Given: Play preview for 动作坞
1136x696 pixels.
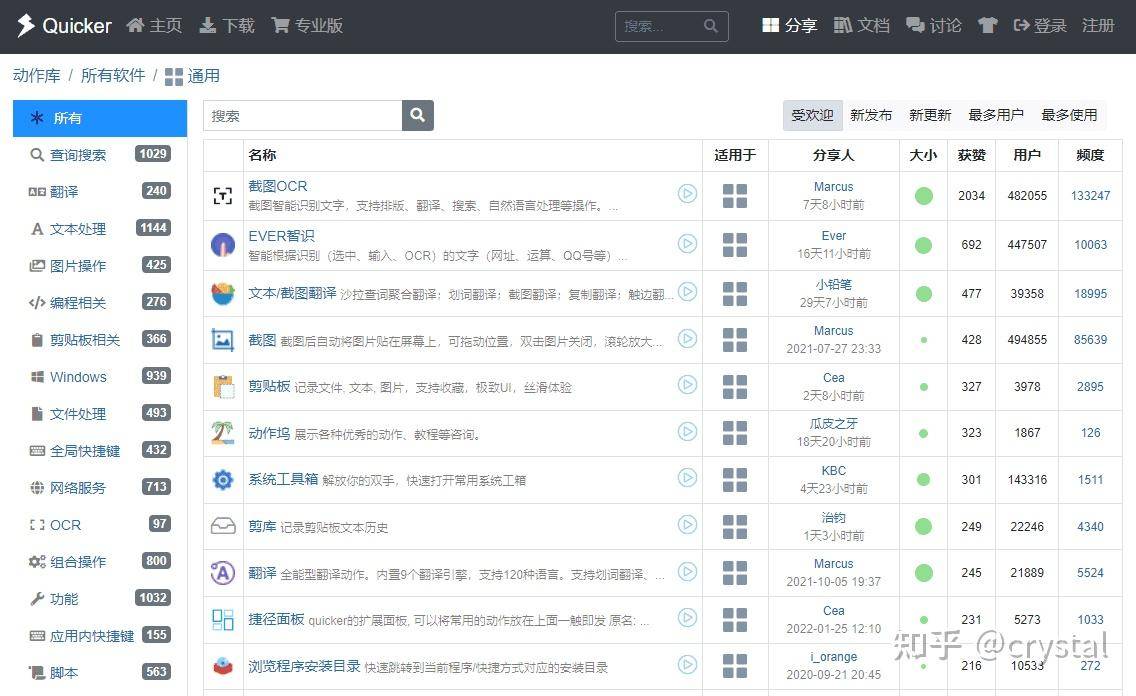Looking at the screenshot, I should [x=688, y=432].
